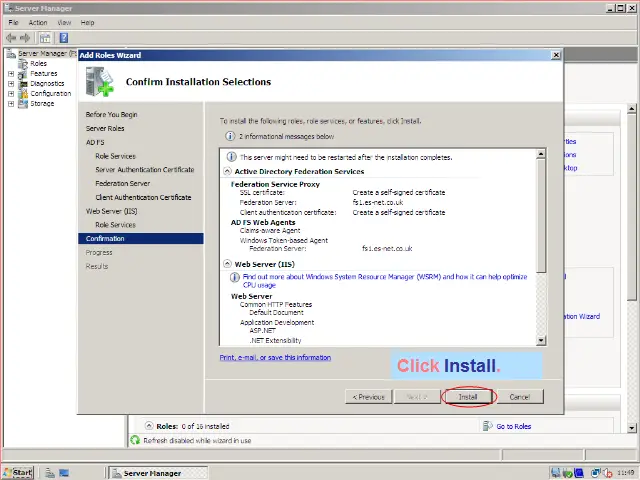Viewport: 640px width, 480px height.
Task: Click 'Federation Service Proxy' heading text
Action: [x=275, y=184]
